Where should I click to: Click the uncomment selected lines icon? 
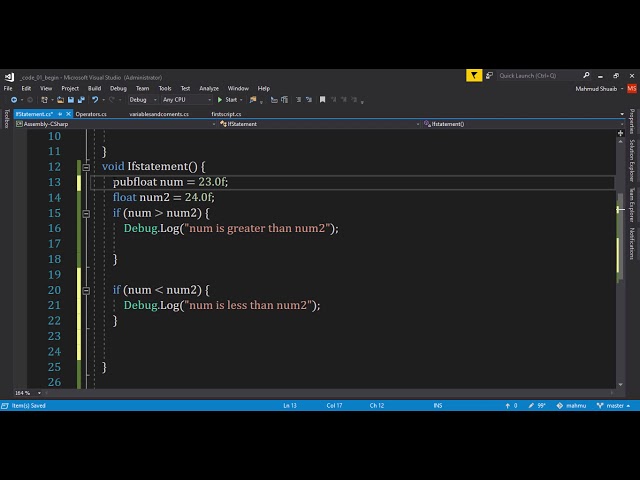284,100
